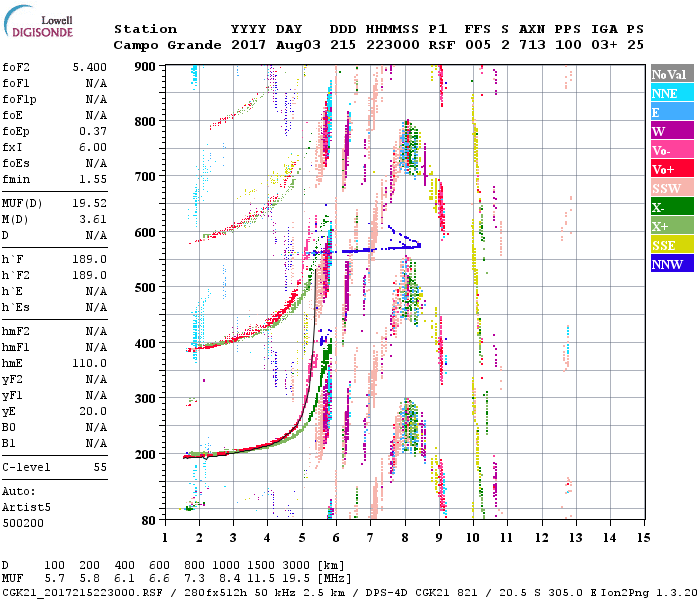Click the foEp value 0.37
This screenshot has width=700, height=600.
pos(93,131)
